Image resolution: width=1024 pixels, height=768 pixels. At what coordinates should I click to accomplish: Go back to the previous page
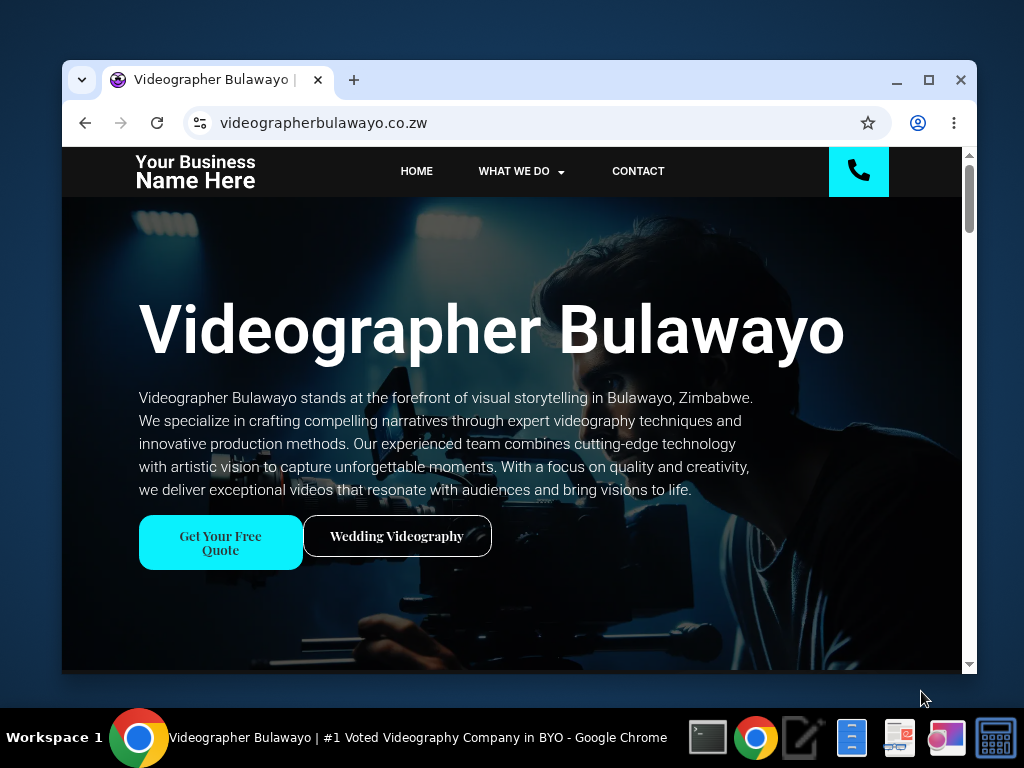point(85,123)
